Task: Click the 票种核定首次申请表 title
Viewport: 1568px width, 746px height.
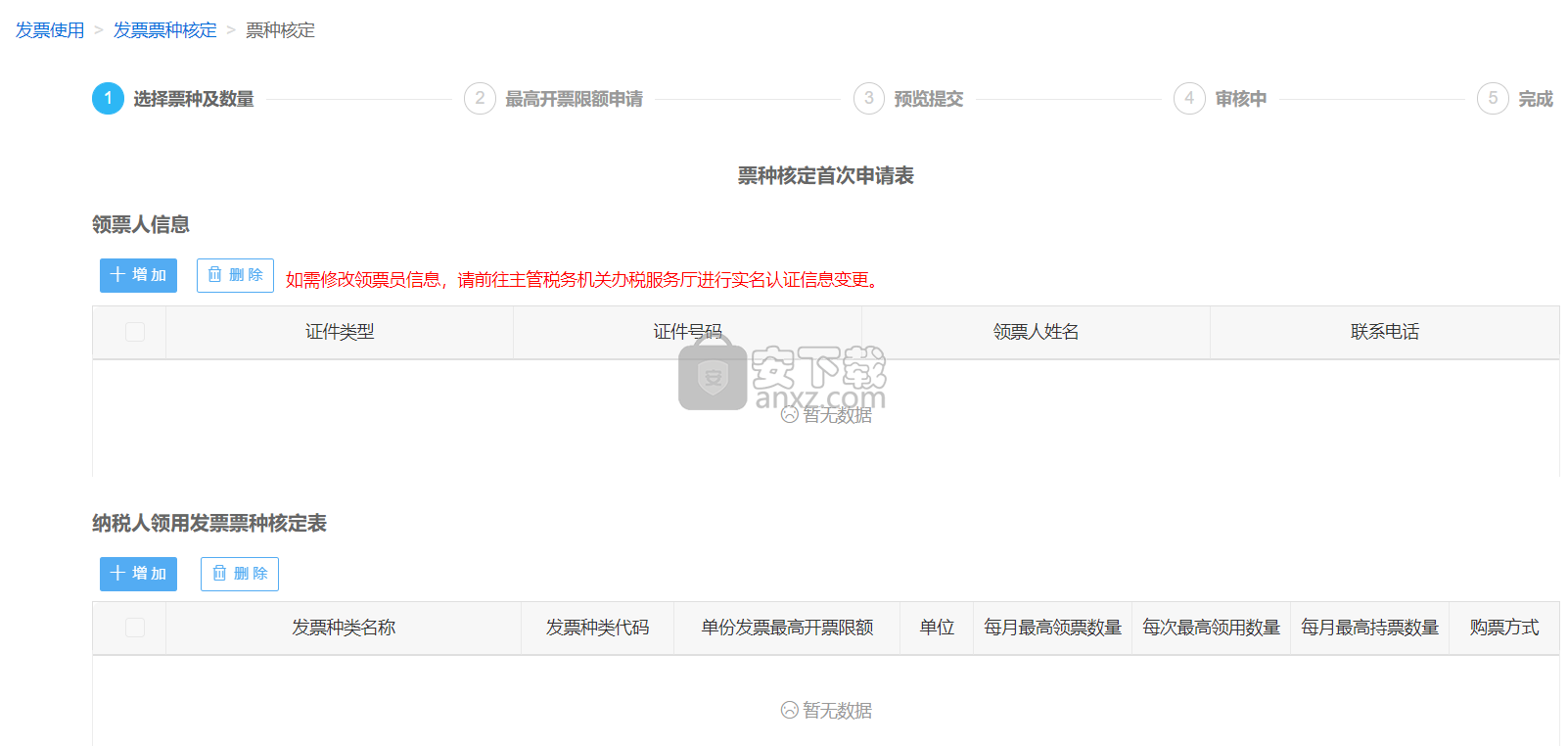Action: pos(825,175)
